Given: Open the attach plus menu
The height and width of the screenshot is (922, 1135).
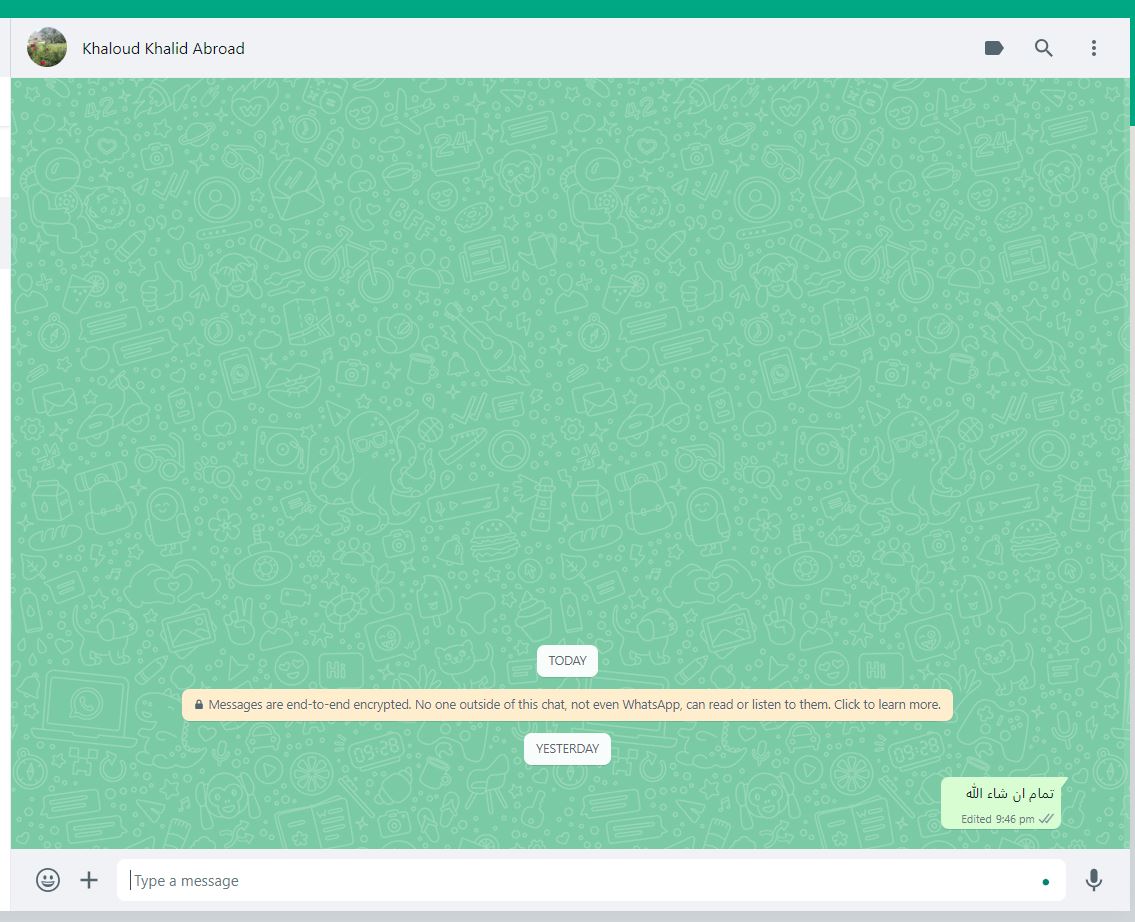Looking at the screenshot, I should coord(89,880).
